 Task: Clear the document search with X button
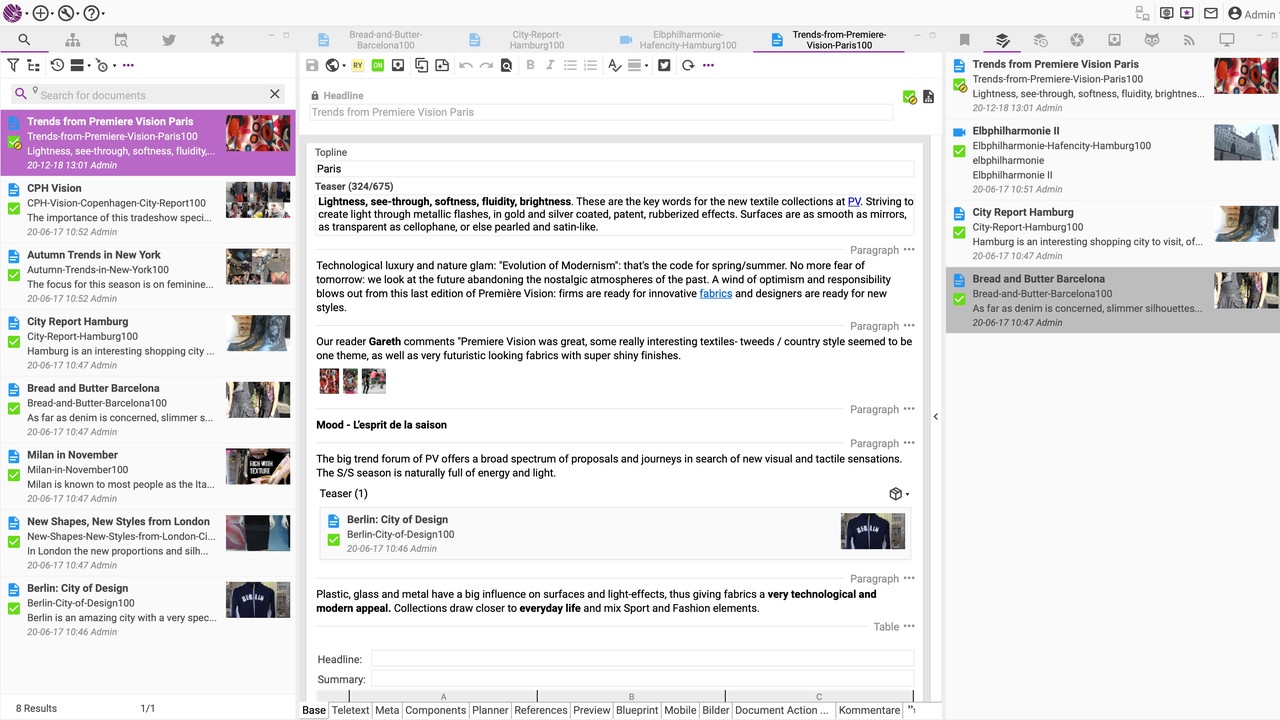click(275, 94)
